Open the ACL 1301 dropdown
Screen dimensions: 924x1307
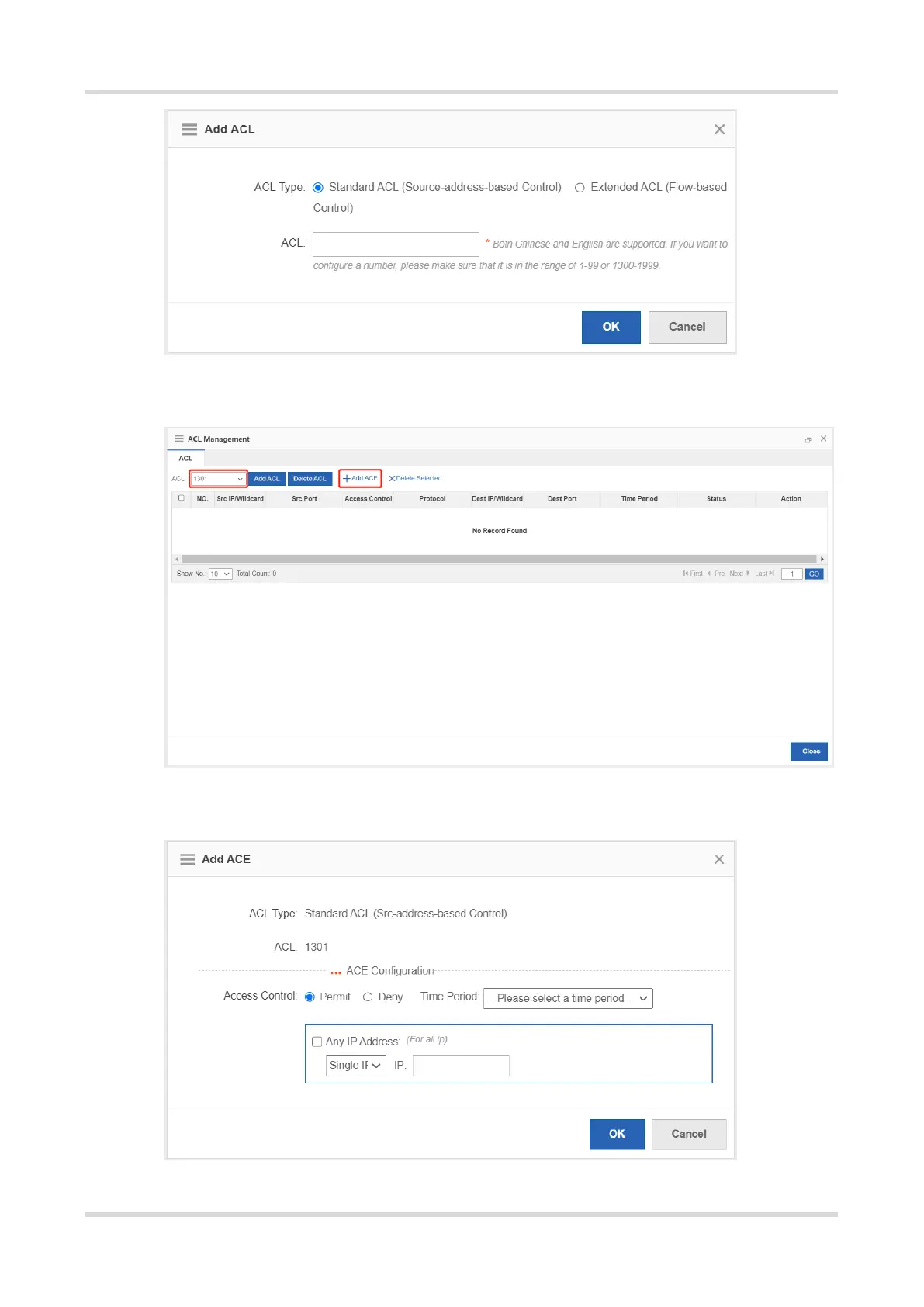(x=218, y=479)
